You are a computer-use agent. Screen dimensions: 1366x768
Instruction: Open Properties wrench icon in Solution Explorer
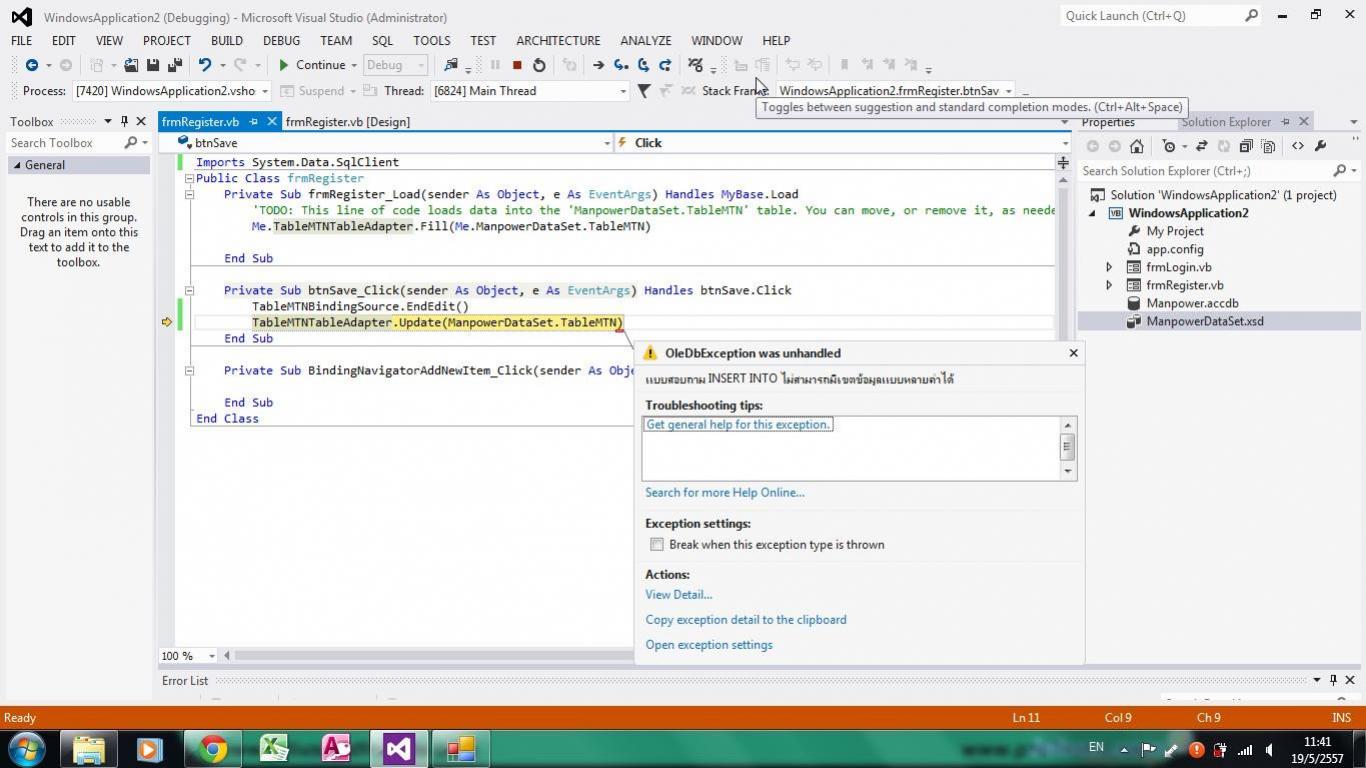pyautogui.click(x=1320, y=146)
